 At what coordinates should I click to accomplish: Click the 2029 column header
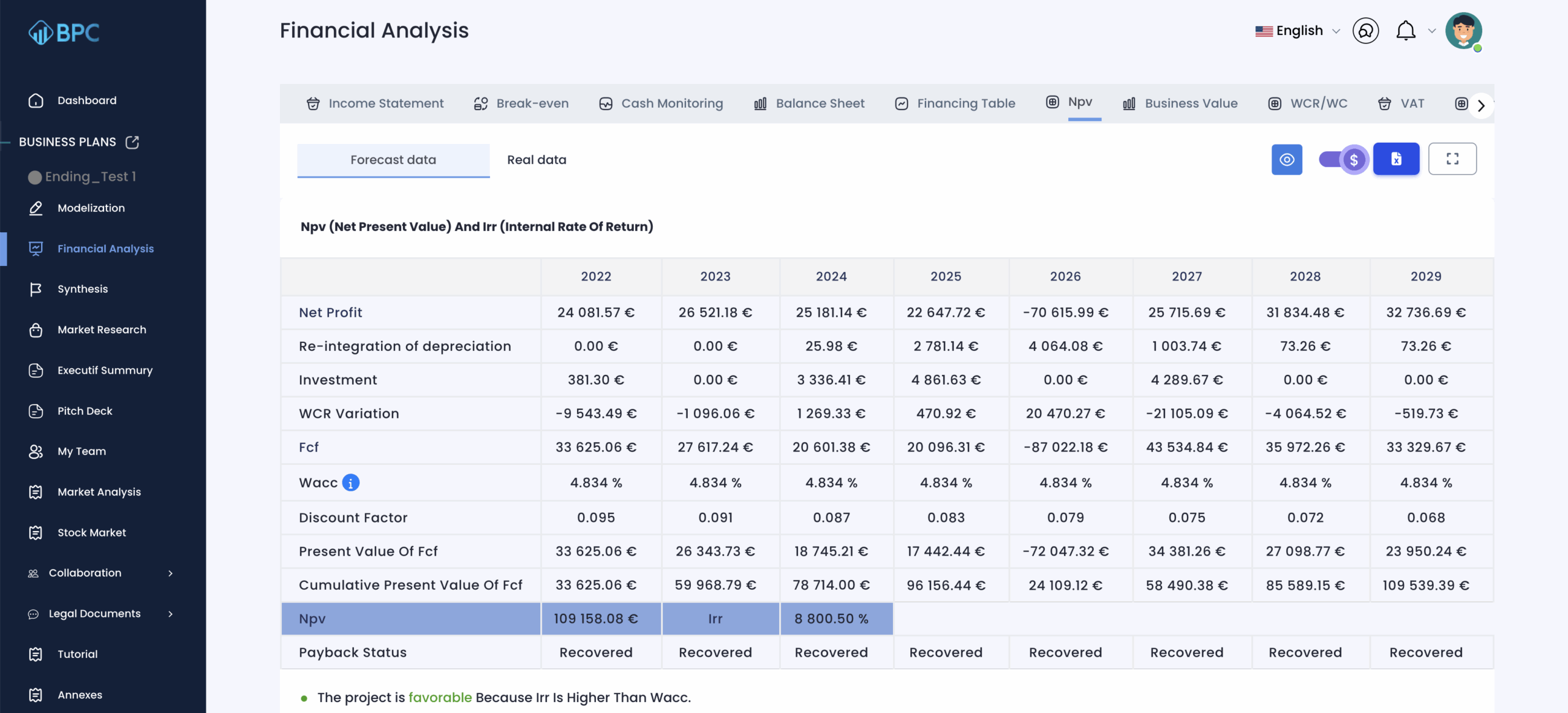[x=1425, y=276]
